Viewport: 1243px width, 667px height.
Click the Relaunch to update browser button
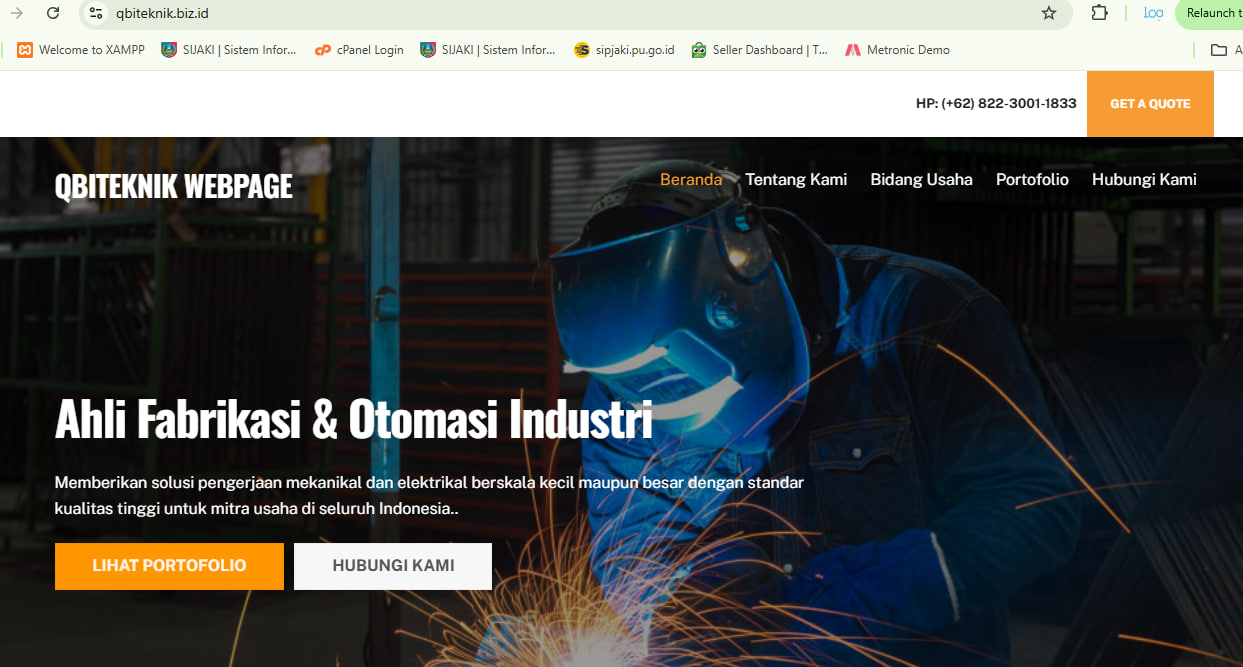[x=1213, y=14]
